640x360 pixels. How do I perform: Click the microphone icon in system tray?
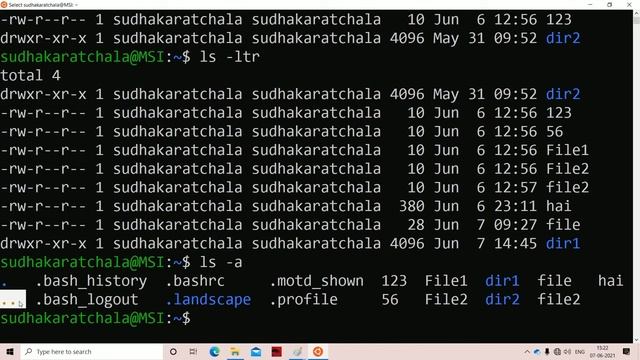[547, 351]
